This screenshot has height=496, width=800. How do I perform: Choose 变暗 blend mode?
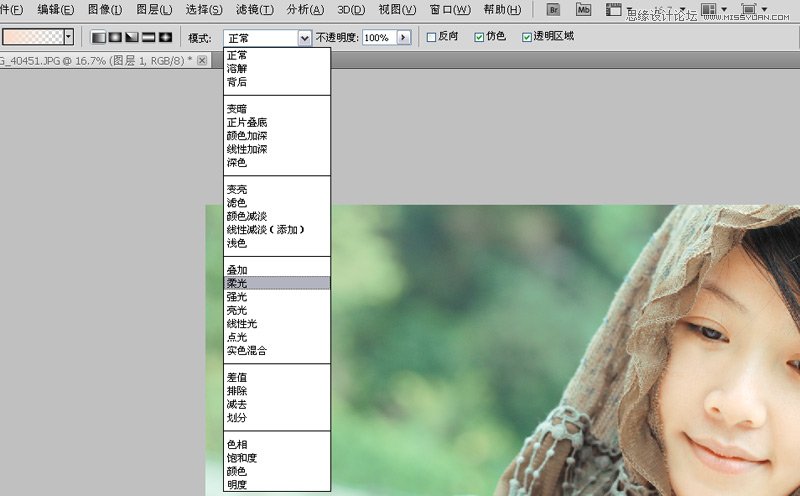[x=277, y=109]
